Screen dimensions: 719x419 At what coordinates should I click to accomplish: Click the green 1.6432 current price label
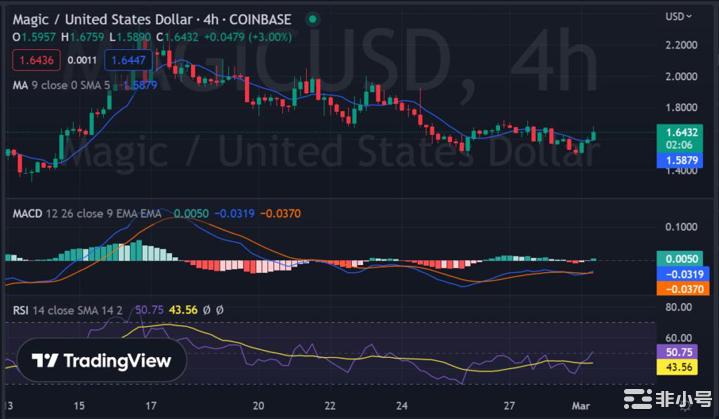point(680,132)
